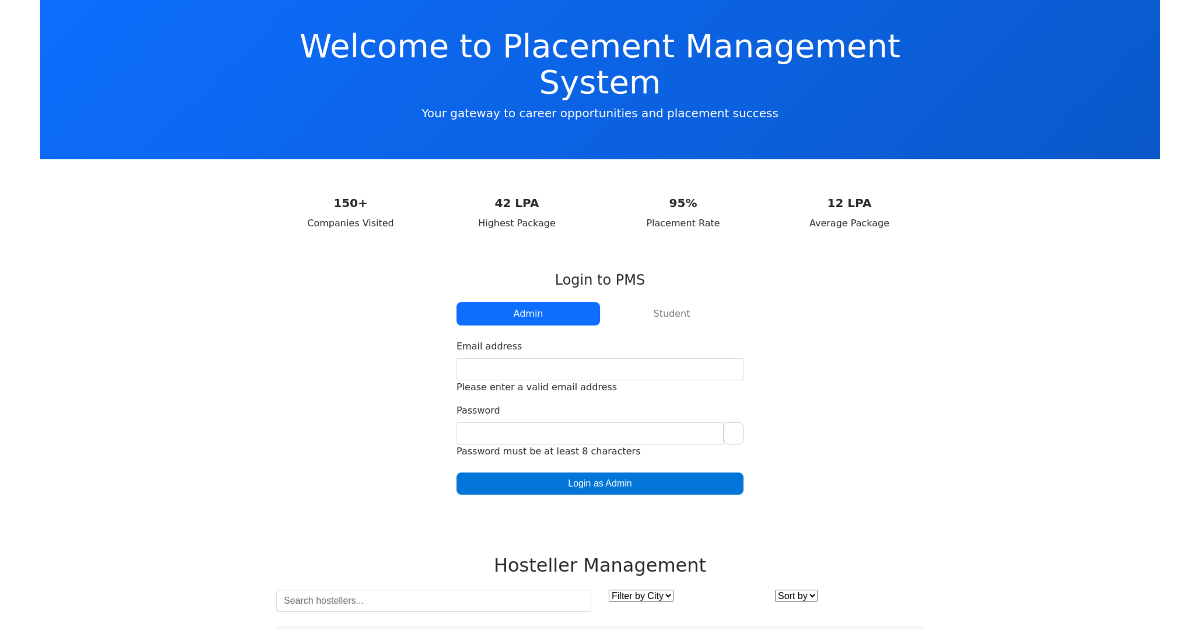This screenshot has width=1200, height=630.
Task: Click the "Search hostellers..." search box
Action: point(433,600)
